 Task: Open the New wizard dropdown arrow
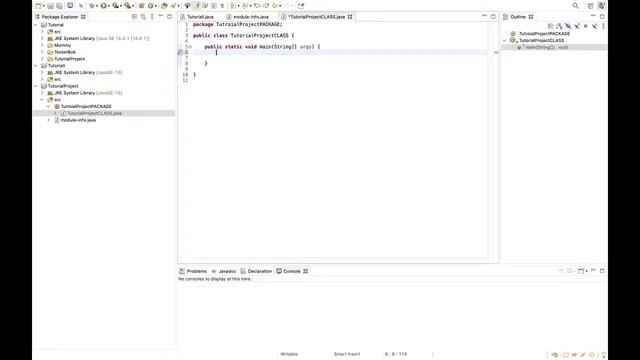click(x=43, y=6)
